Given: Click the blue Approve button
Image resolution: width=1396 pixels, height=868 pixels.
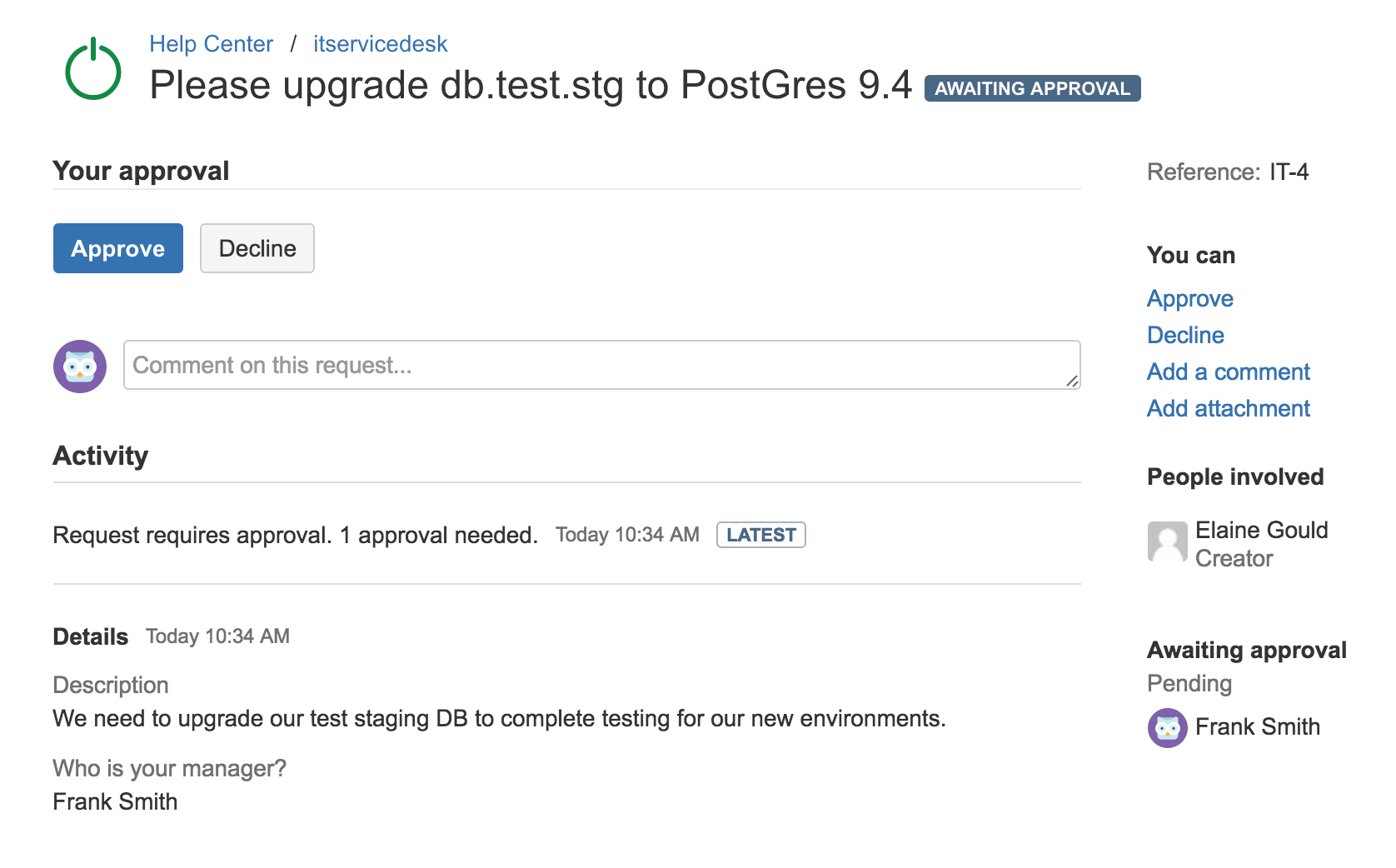Looking at the screenshot, I should pyautogui.click(x=118, y=248).
